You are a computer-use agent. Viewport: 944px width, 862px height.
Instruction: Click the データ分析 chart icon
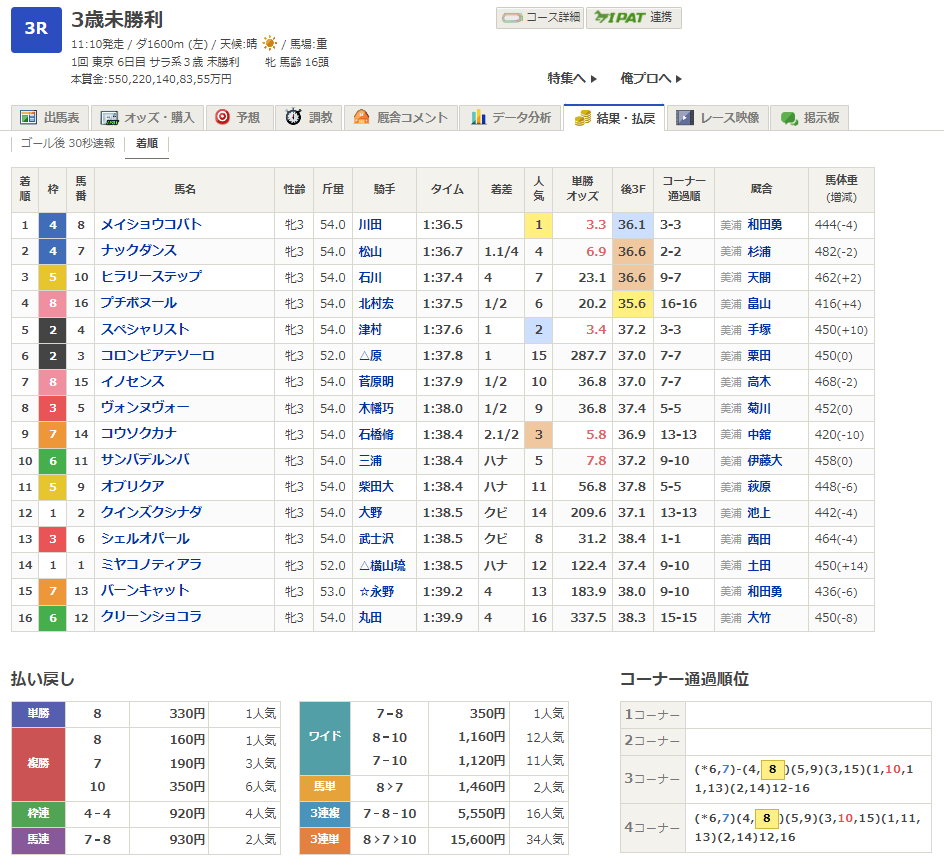pos(478,118)
